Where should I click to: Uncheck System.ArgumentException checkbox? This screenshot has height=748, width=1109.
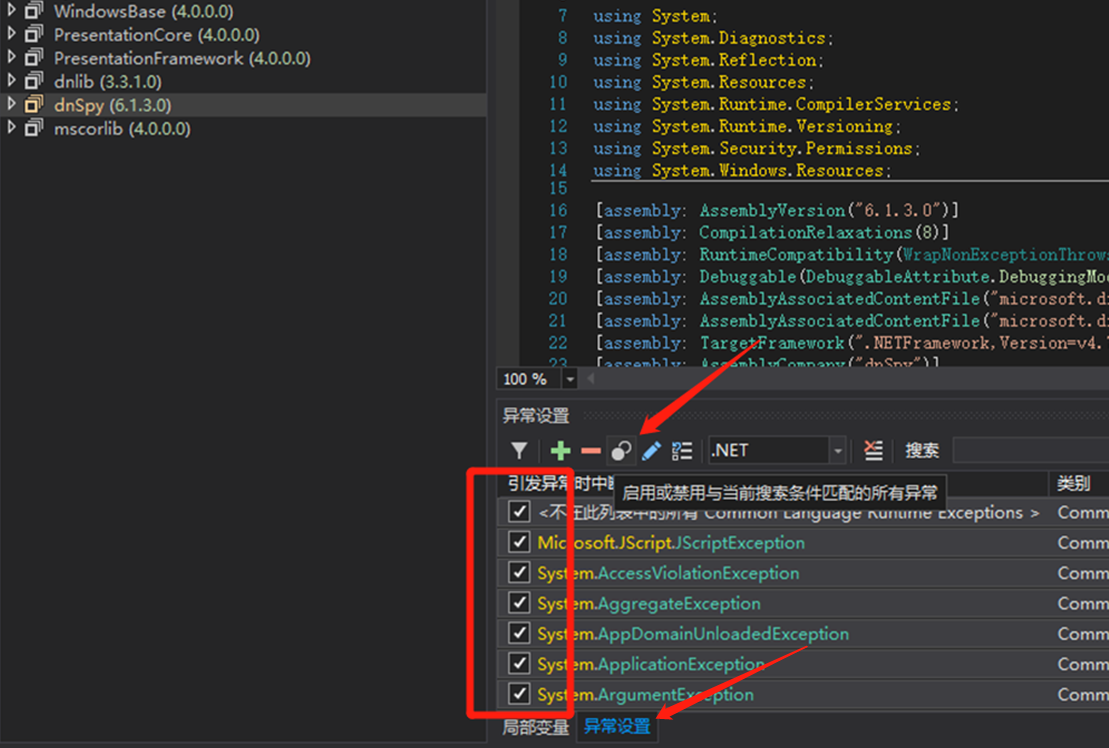tap(519, 694)
